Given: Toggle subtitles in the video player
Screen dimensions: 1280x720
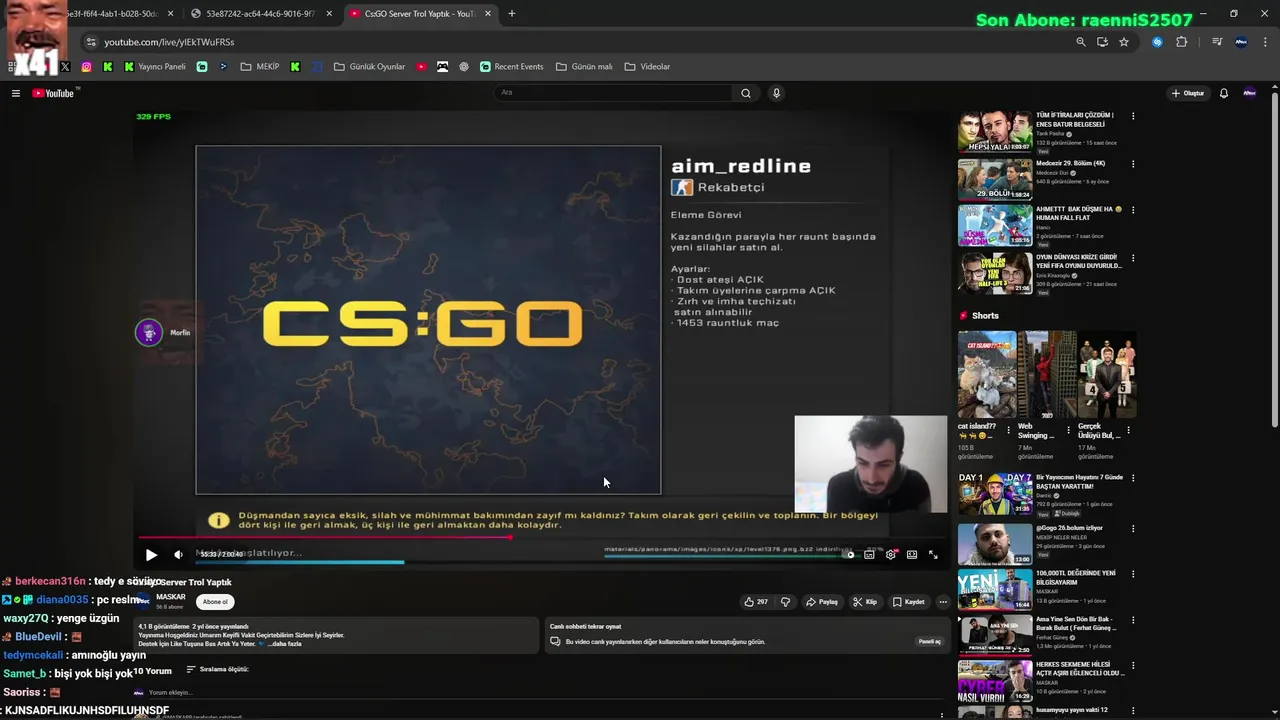Looking at the screenshot, I should [869, 554].
